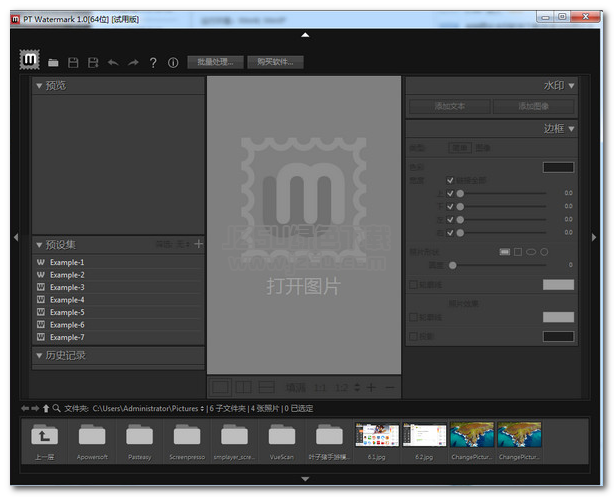Undo the last action
The width and height of the screenshot is (614, 497).
(x=113, y=63)
